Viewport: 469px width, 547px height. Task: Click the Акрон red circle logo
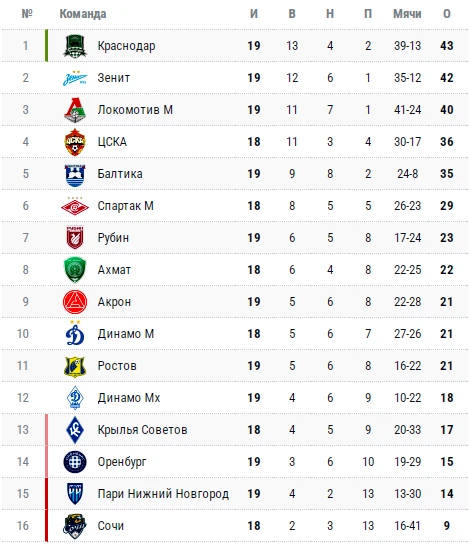75,302
